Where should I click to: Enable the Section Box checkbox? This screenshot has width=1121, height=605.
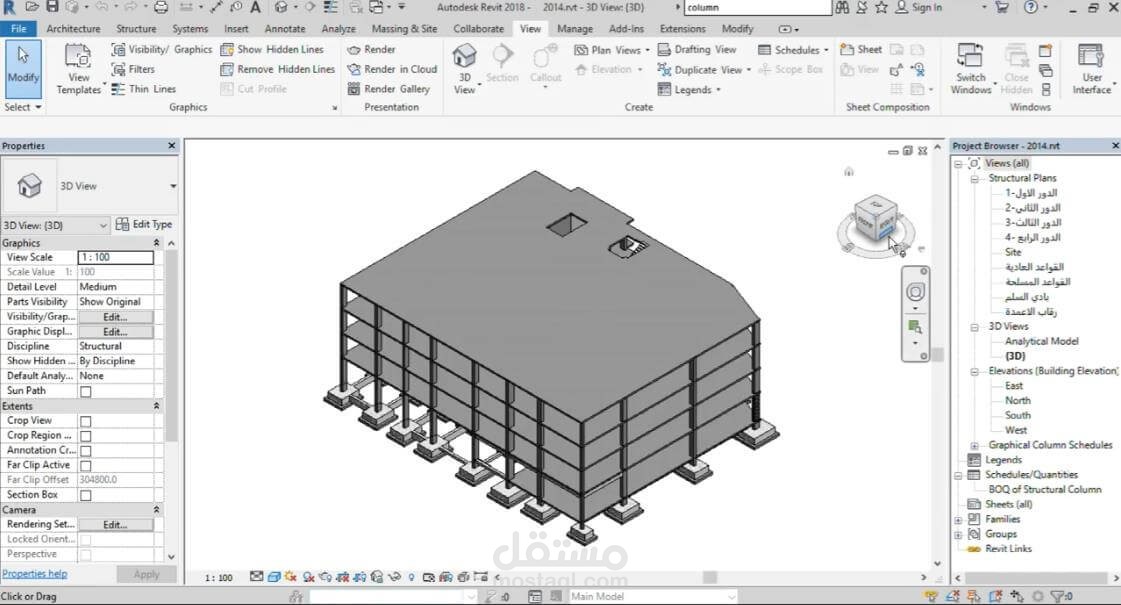coord(86,496)
